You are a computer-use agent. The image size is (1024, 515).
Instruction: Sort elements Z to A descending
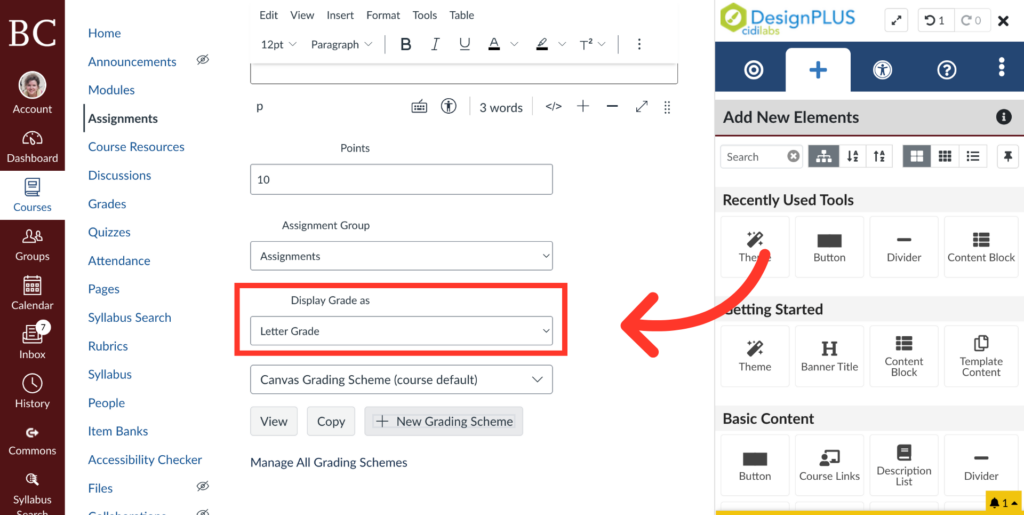[879, 157]
